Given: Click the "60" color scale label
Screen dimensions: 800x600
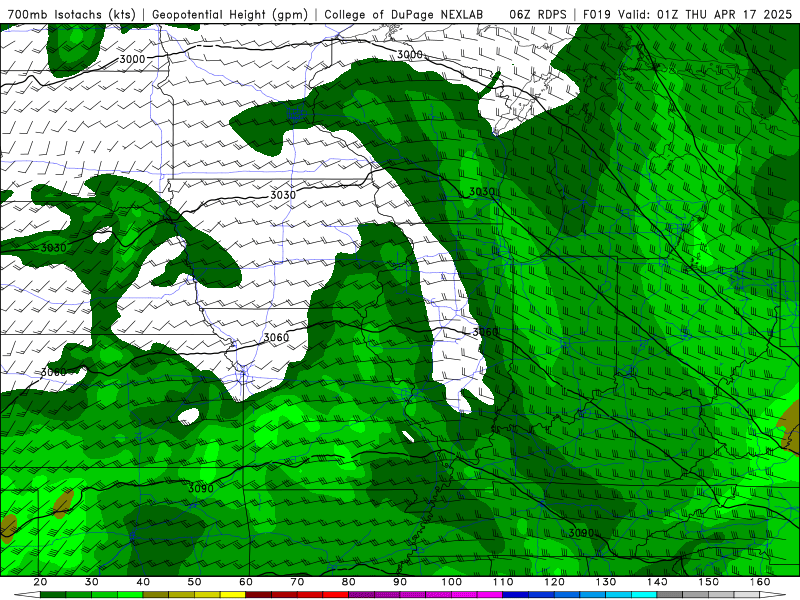Looking at the screenshot, I should pos(246,582).
